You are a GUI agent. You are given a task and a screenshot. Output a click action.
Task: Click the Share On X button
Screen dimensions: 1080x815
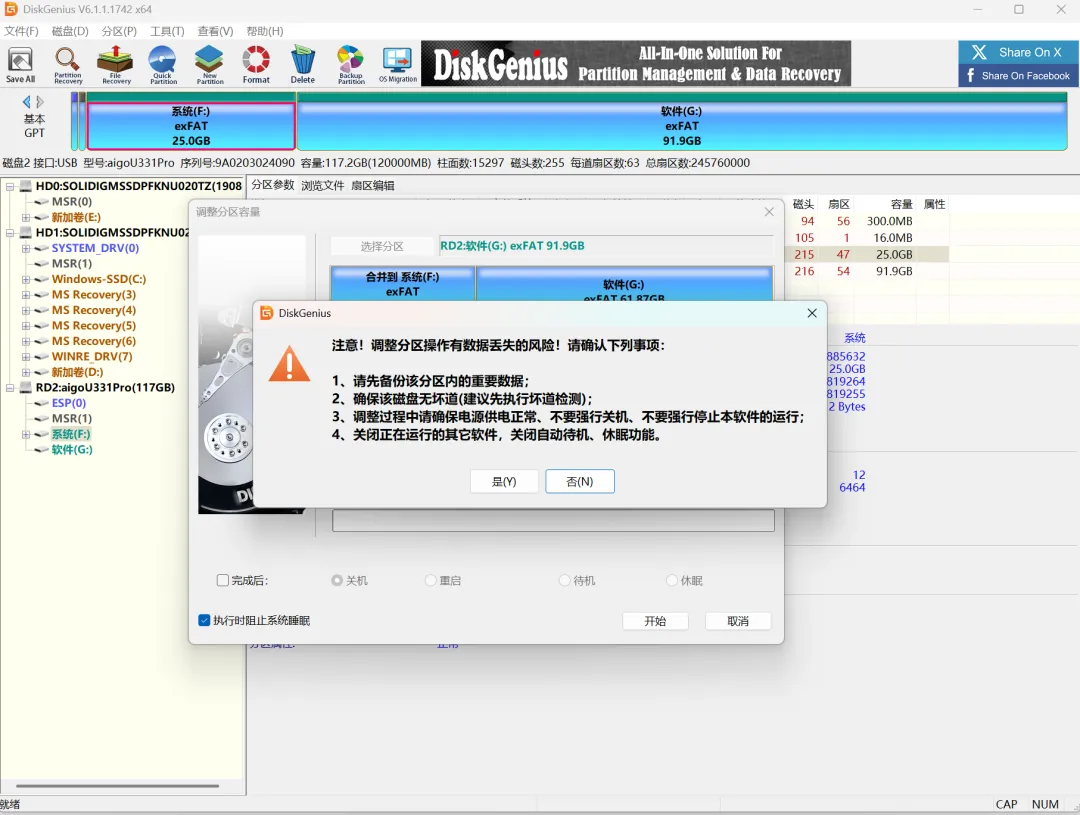point(1017,52)
